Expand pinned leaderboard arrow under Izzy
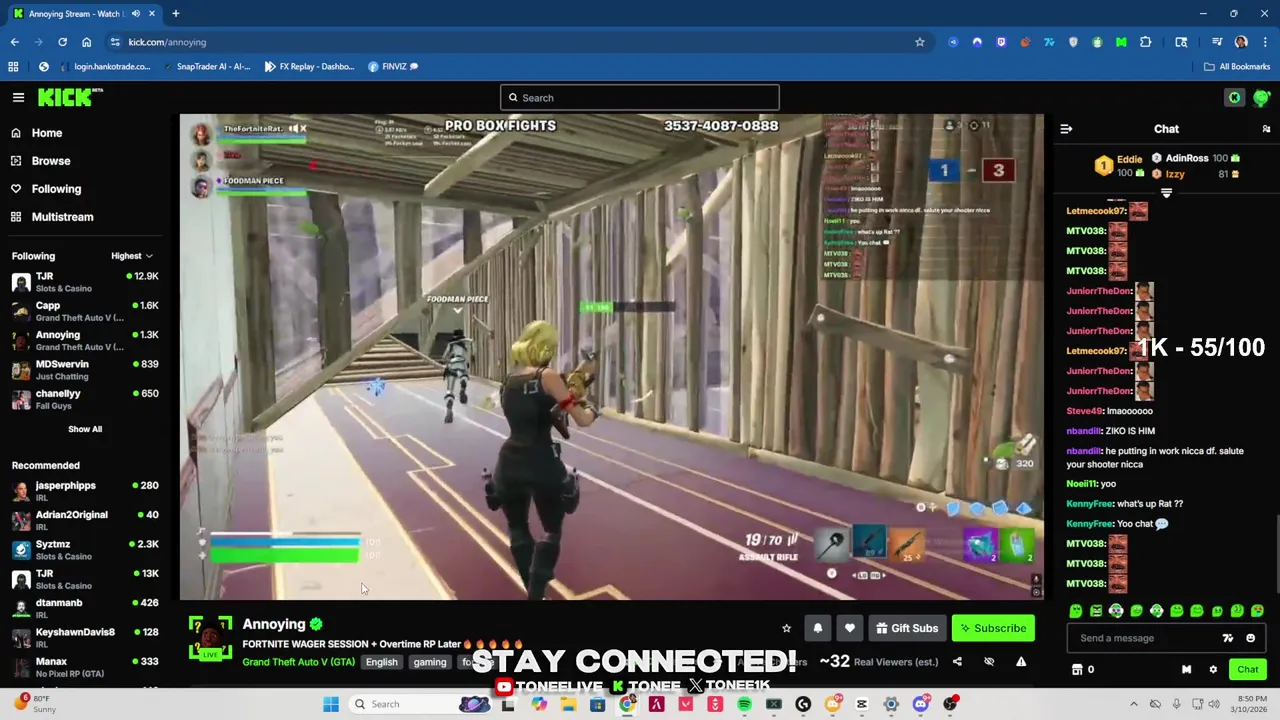The width and height of the screenshot is (1280, 720). [1166, 193]
